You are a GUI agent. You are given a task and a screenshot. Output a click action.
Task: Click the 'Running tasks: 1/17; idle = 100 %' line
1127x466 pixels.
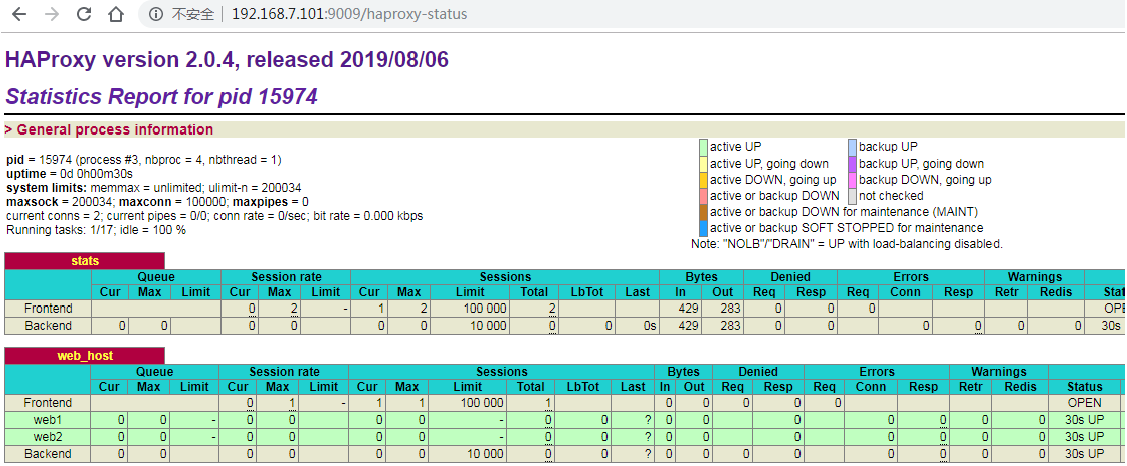[x=96, y=230]
